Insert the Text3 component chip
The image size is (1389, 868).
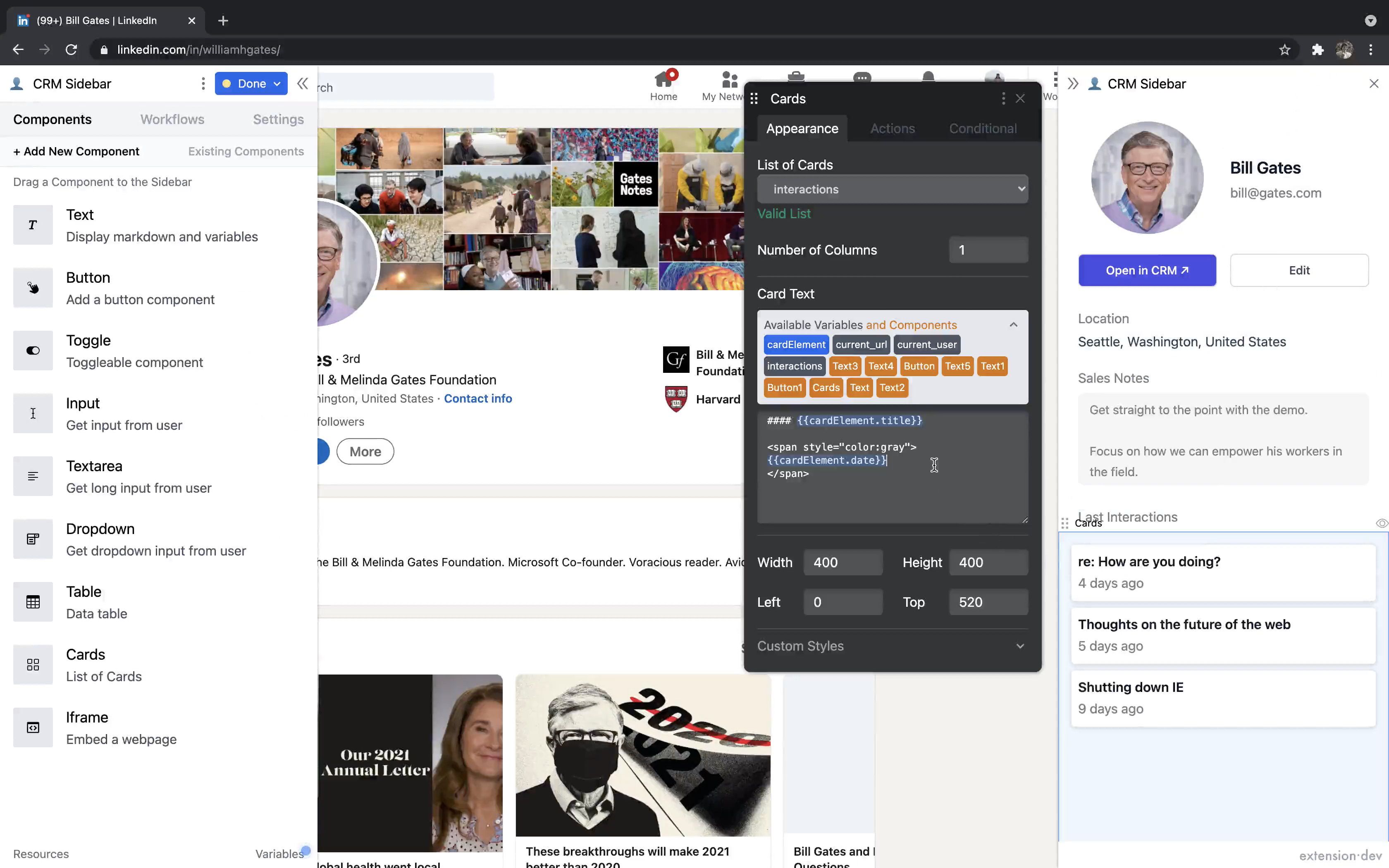[x=845, y=366]
